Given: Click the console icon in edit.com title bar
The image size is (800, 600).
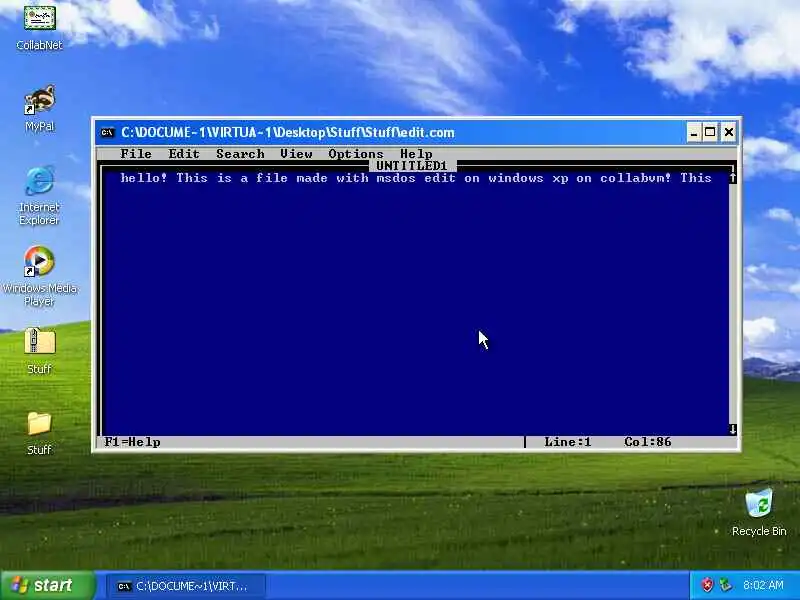Looking at the screenshot, I should [108, 133].
